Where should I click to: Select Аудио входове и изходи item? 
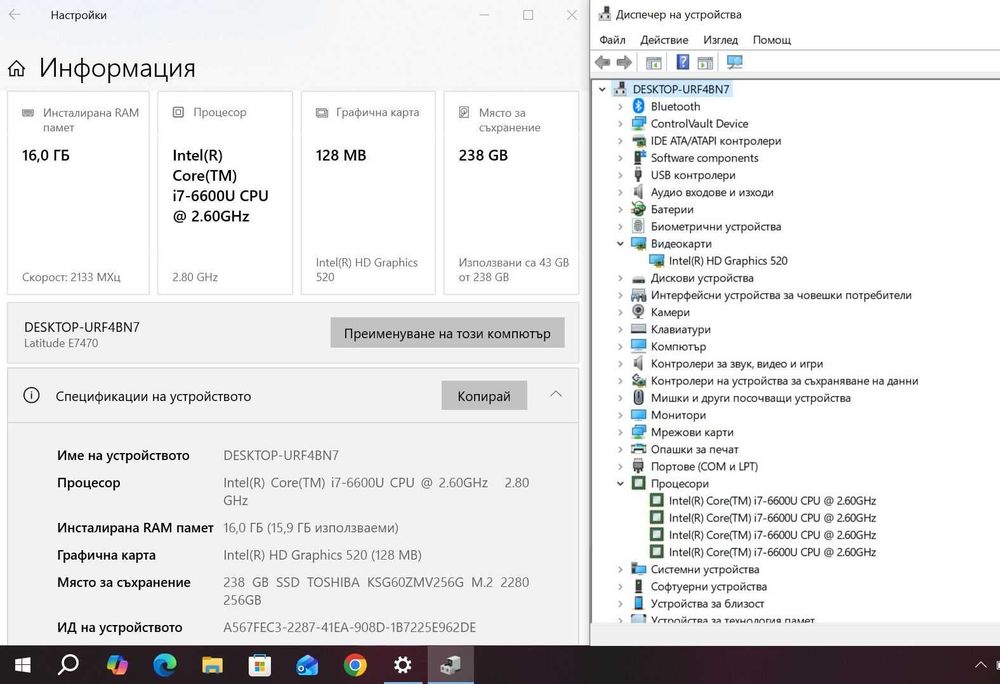point(712,192)
